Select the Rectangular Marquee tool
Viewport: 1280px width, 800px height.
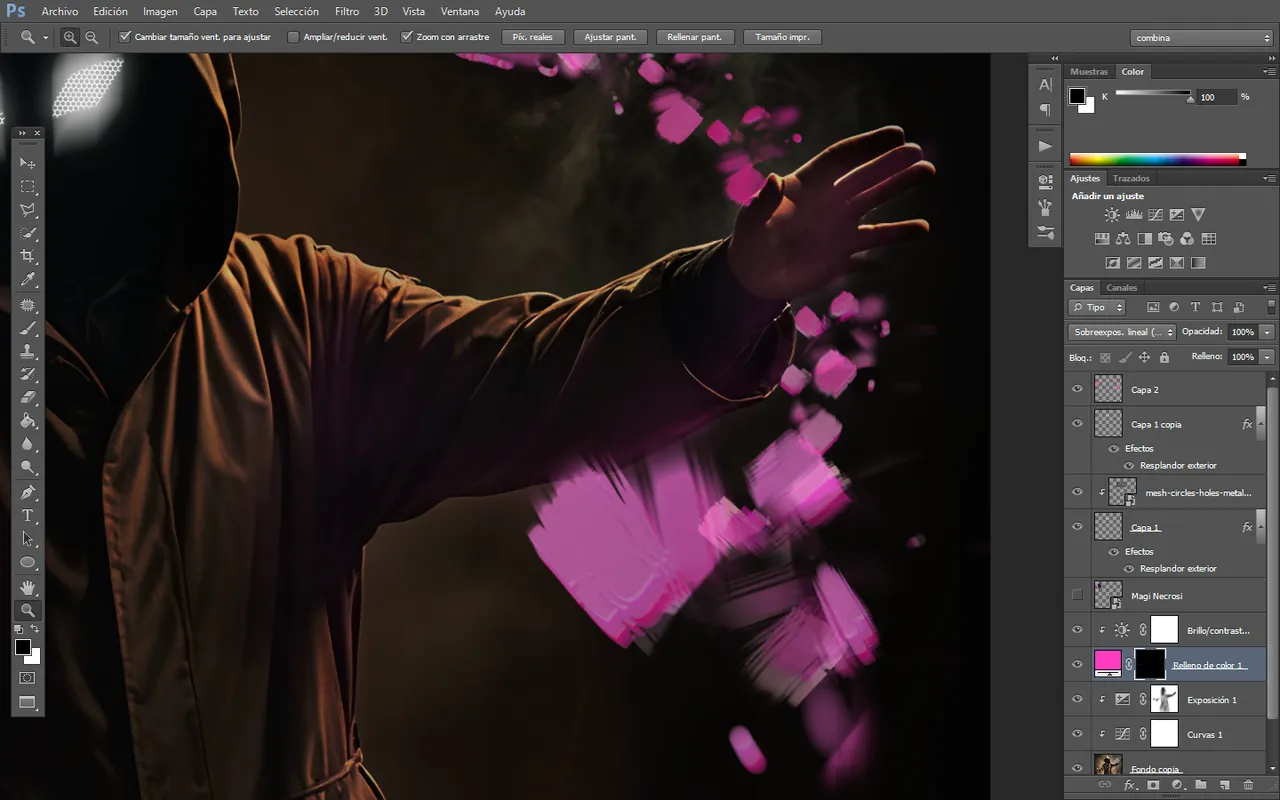click(x=28, y=187)
